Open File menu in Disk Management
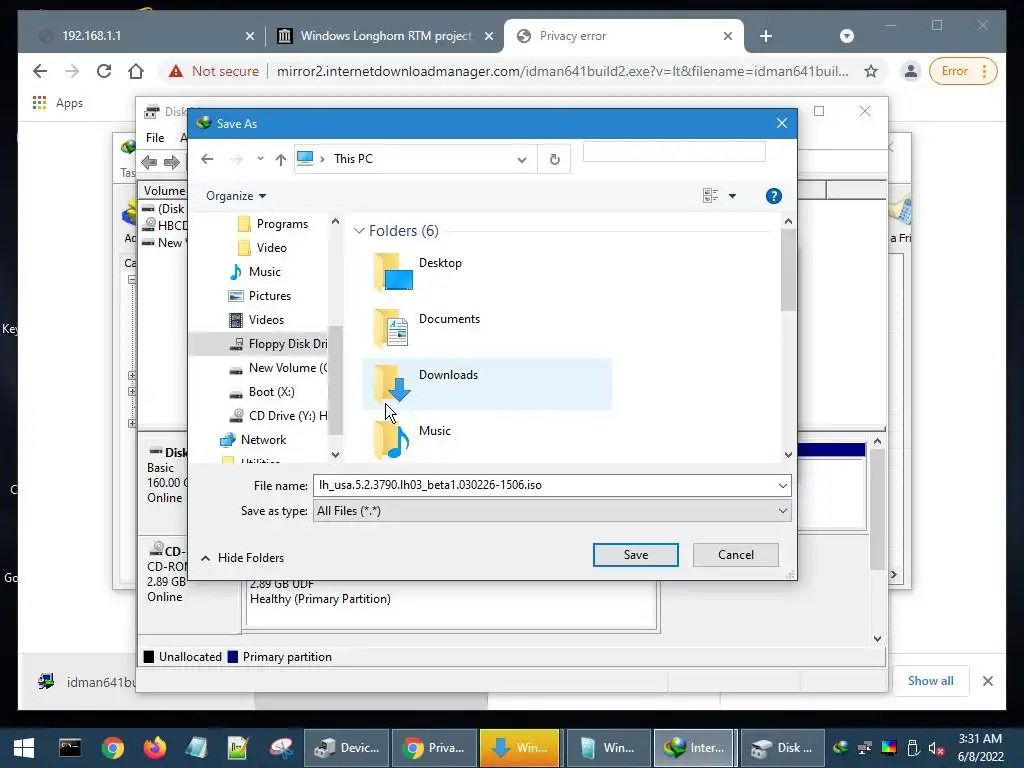 pos(155,138)
